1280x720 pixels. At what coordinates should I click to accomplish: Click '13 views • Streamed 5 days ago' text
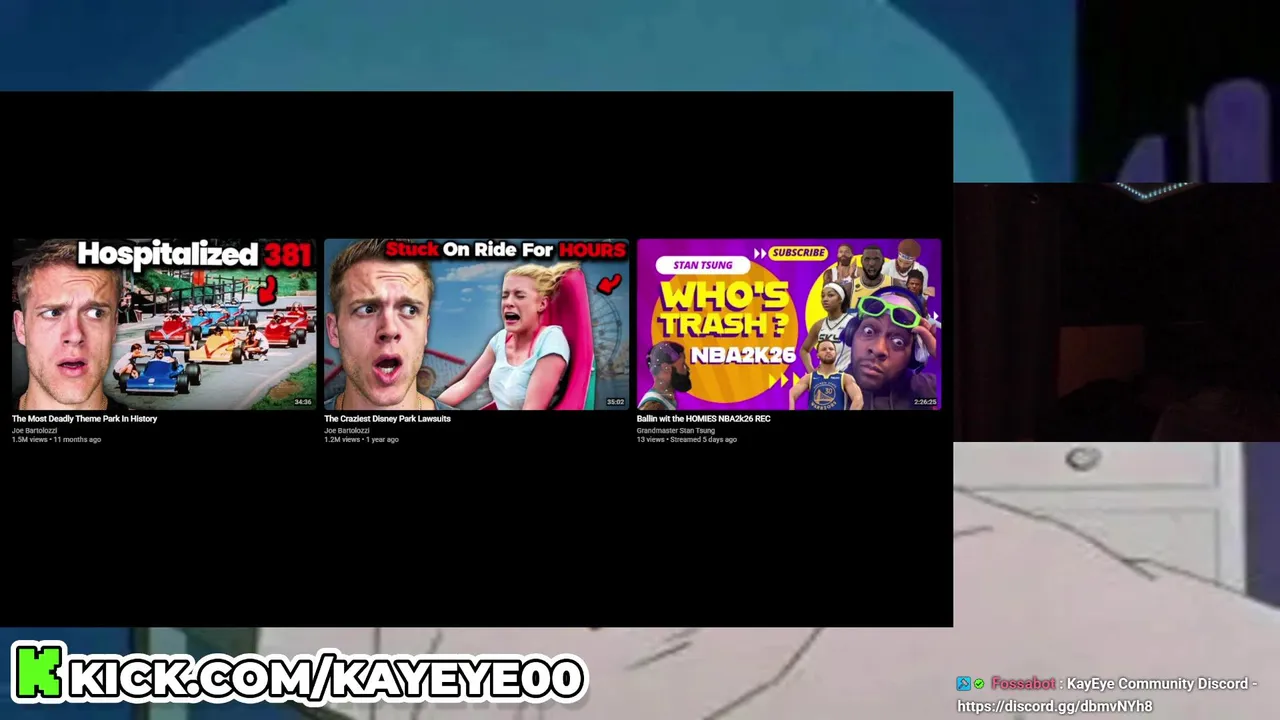687,440
